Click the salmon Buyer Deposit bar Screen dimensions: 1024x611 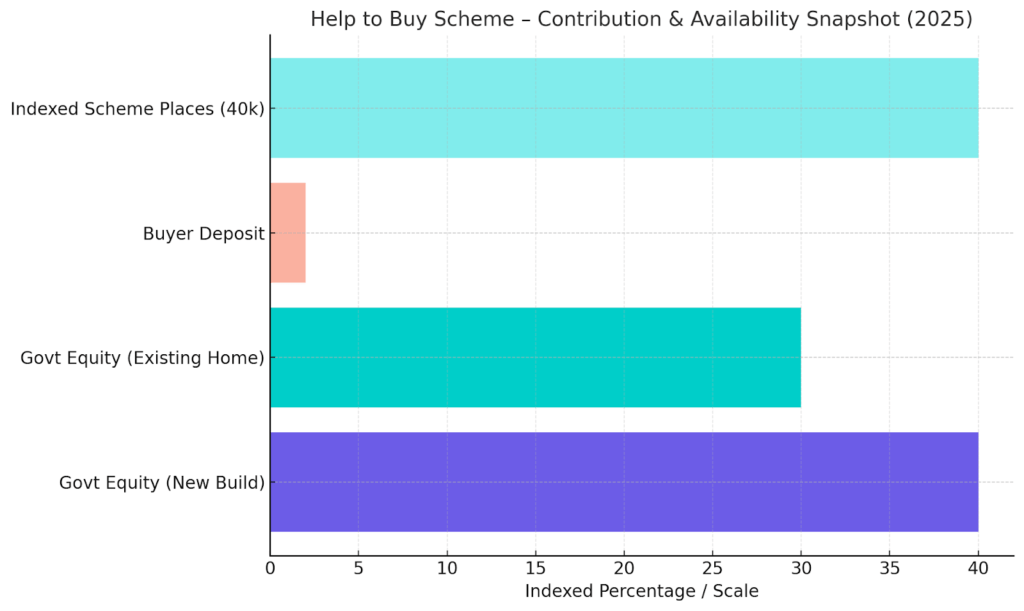[287, 233]
